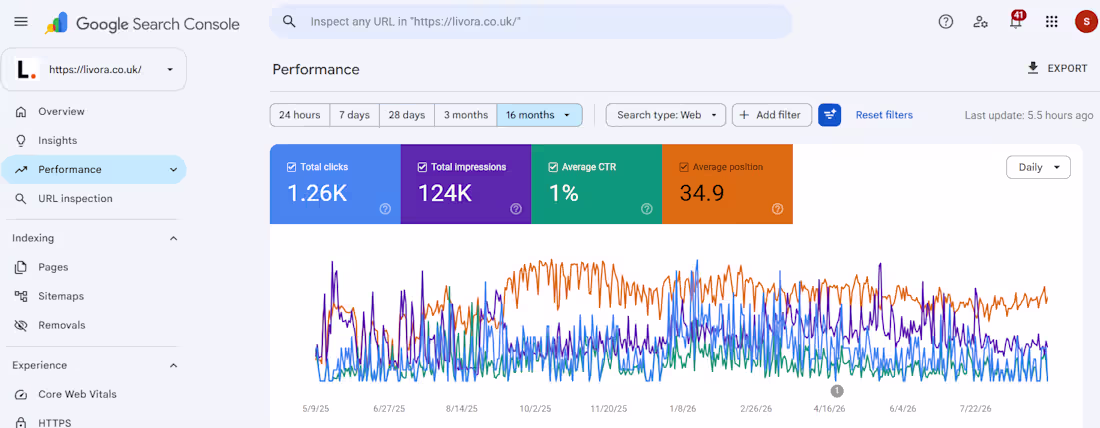Click the blue filter sparkle icon button
The height and width of the screenshot is (428, 1100).
tap(829, 115)
